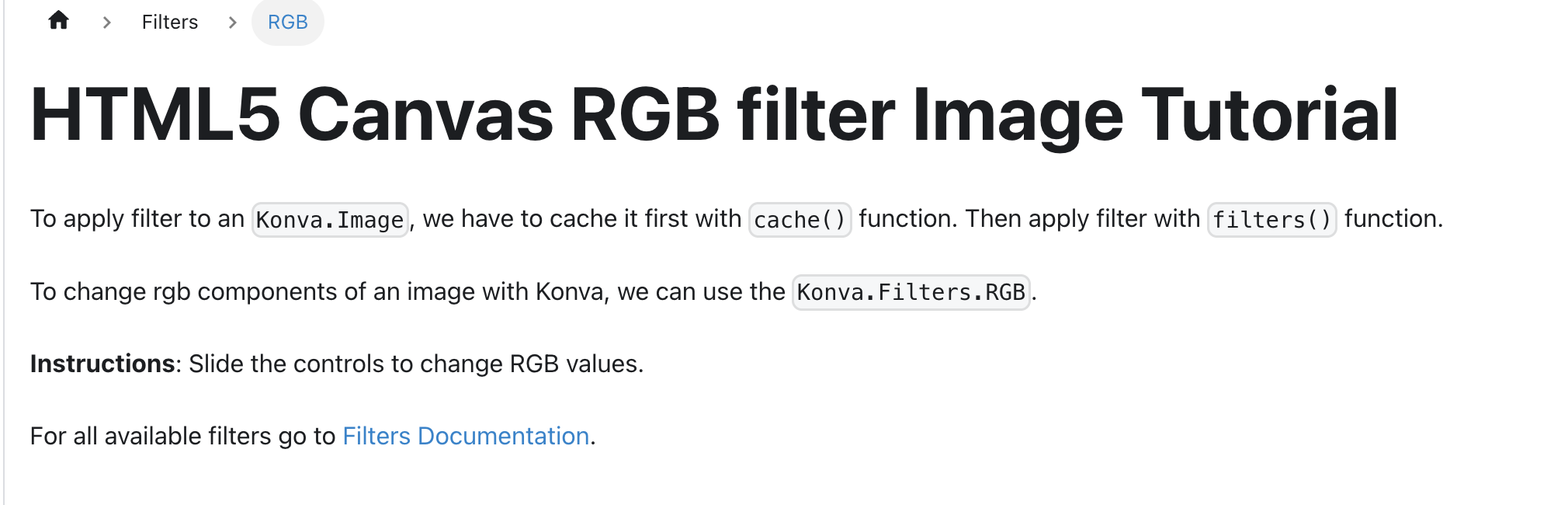Image resolution: width=1568 pixels, height=505 pixels.
Task: Click the Konva.Filters.RGB inline code
Action: point(911,292)
